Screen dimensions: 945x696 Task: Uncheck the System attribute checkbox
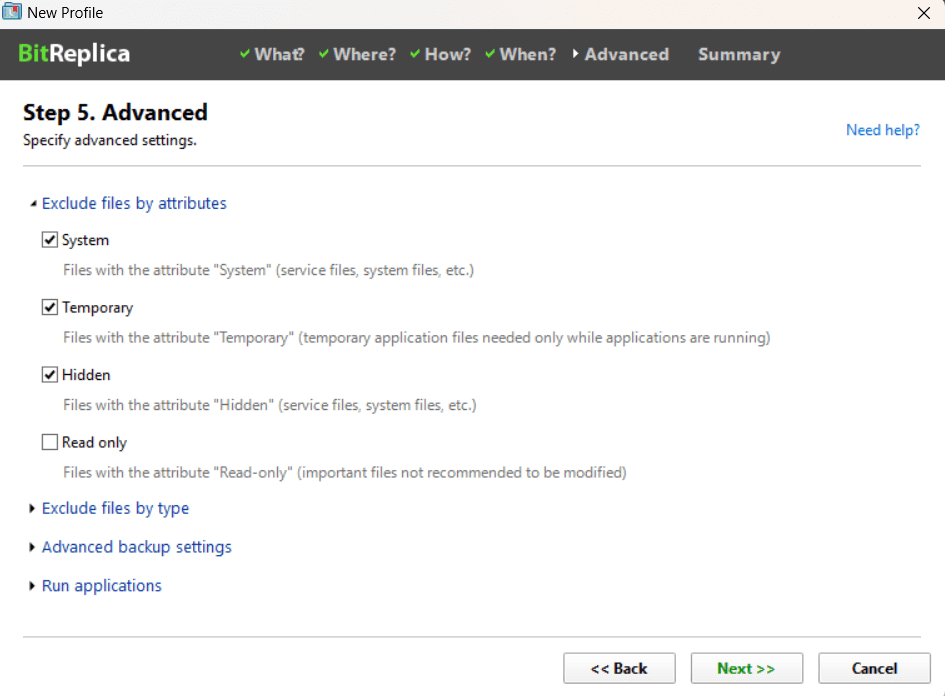tap(50, 240)
